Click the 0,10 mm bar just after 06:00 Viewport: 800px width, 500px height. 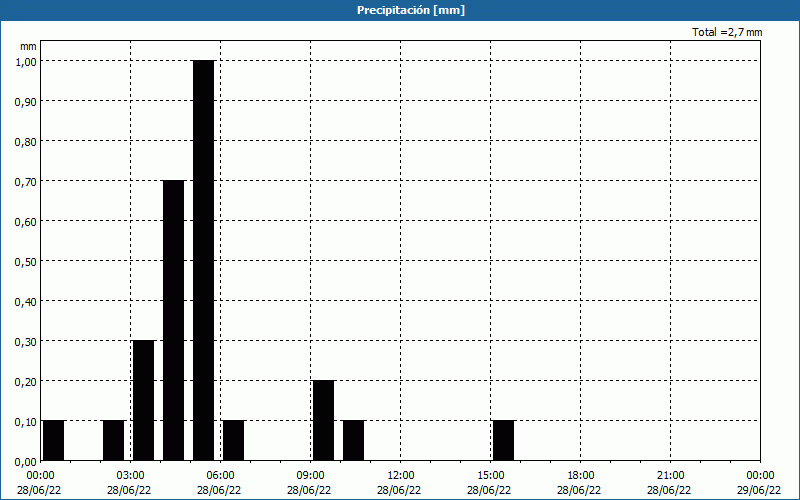233,440
